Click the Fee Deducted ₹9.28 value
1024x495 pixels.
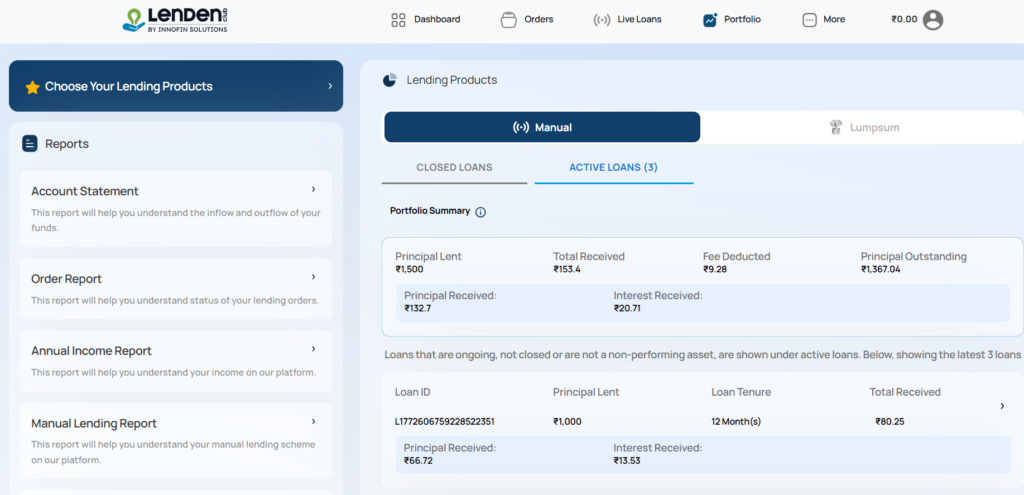tap(714, 269)
